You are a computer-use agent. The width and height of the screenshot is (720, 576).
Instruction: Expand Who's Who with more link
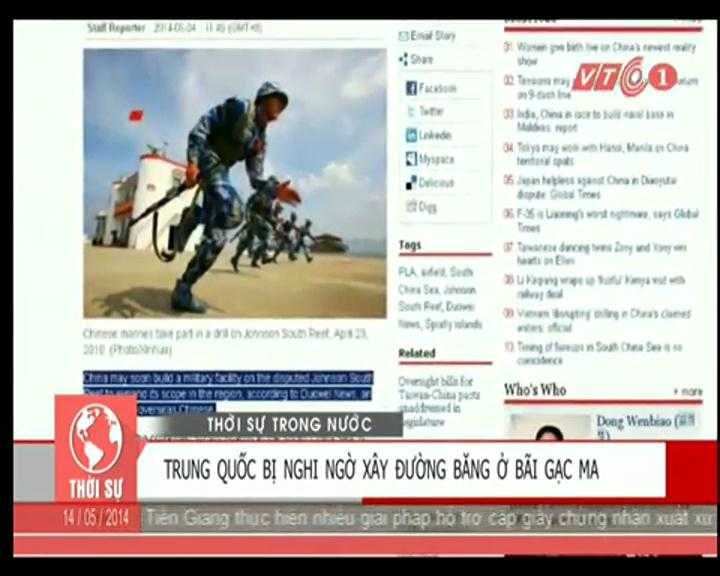687,391
